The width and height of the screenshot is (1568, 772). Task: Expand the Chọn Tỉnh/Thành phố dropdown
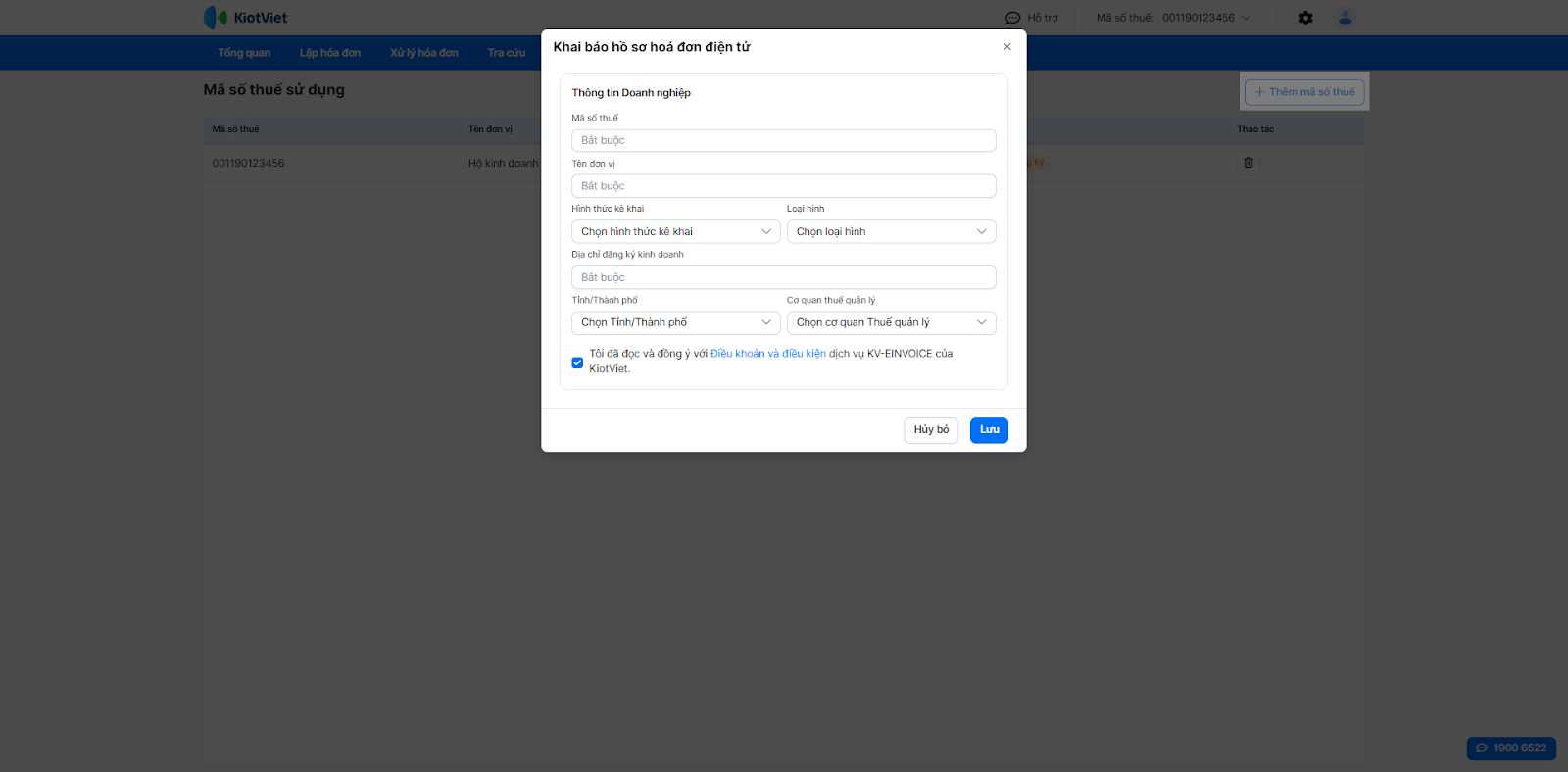(x=675, y=323)
